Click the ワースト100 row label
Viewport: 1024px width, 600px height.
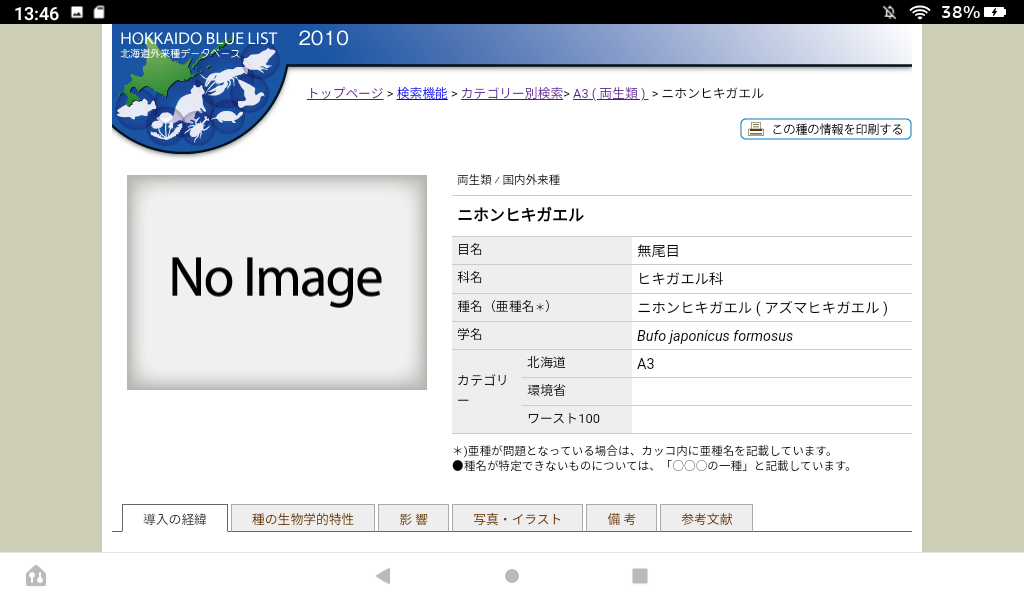click(564, 418)
